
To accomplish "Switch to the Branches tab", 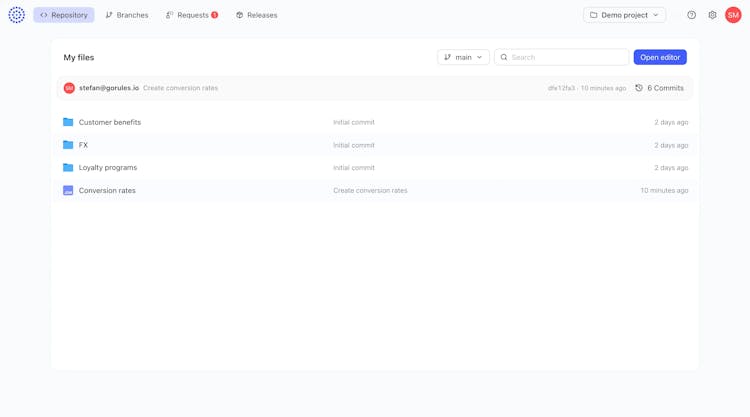I will pos(127,15).
